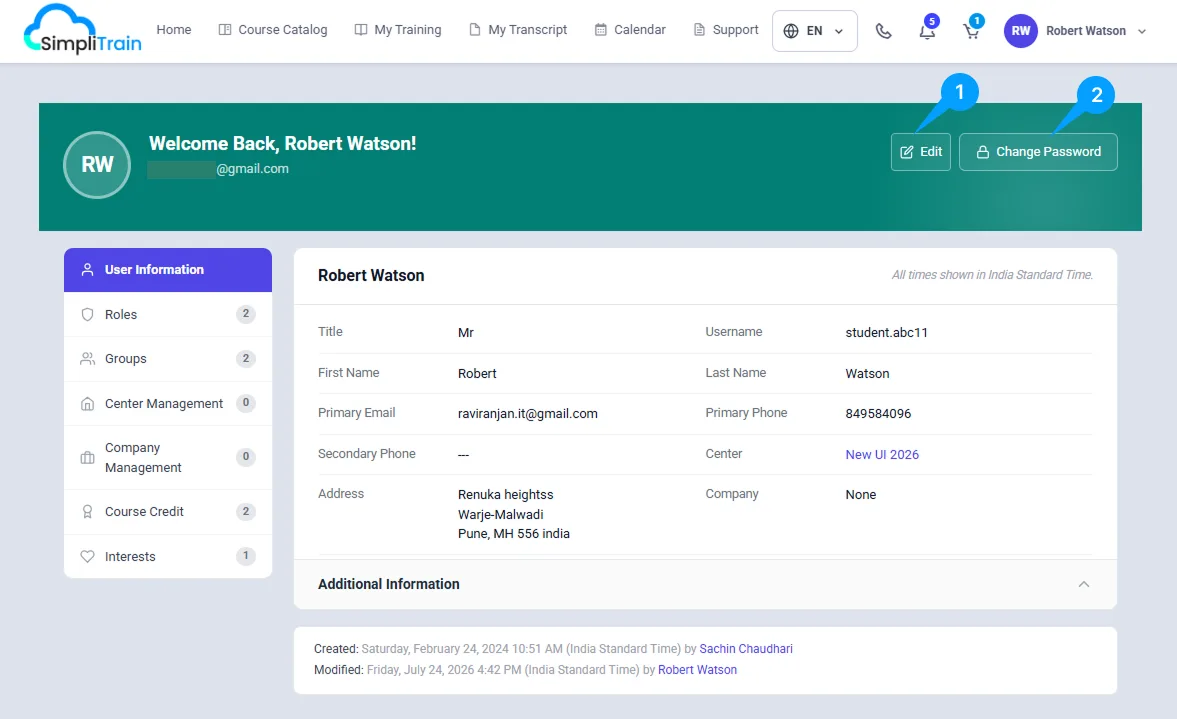The height and width of the screenshot is (719, 1177).
Task: Click the Course Catalog book icon
Action: click(x=224, y=30)
